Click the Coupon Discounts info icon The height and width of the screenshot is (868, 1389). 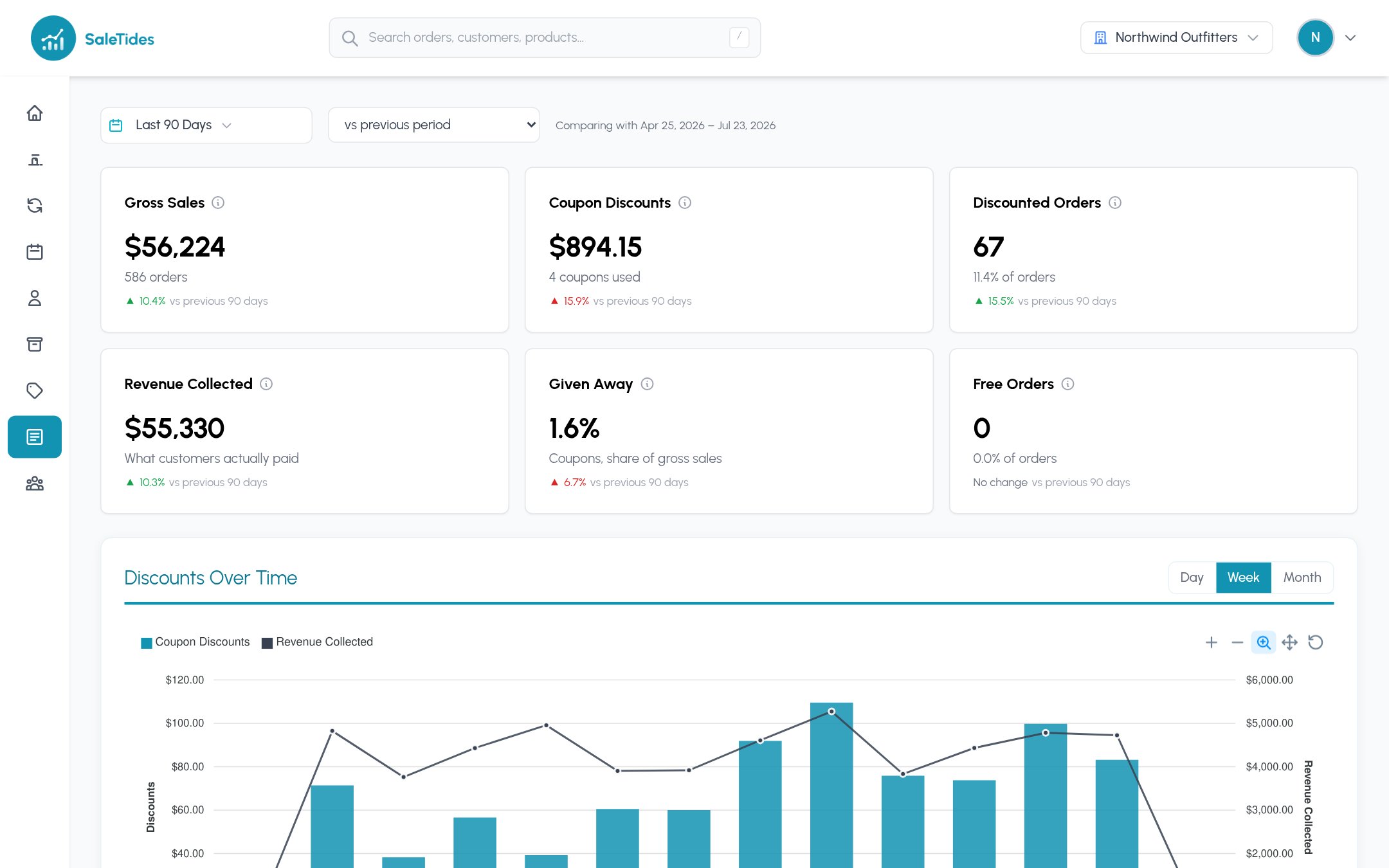pos(685,203)
